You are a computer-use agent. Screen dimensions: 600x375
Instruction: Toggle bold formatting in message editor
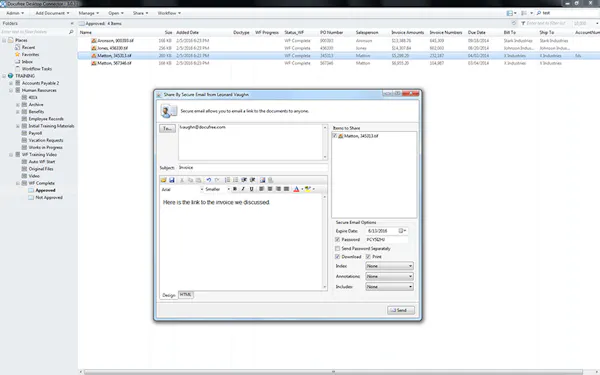(x=235, y=189)
